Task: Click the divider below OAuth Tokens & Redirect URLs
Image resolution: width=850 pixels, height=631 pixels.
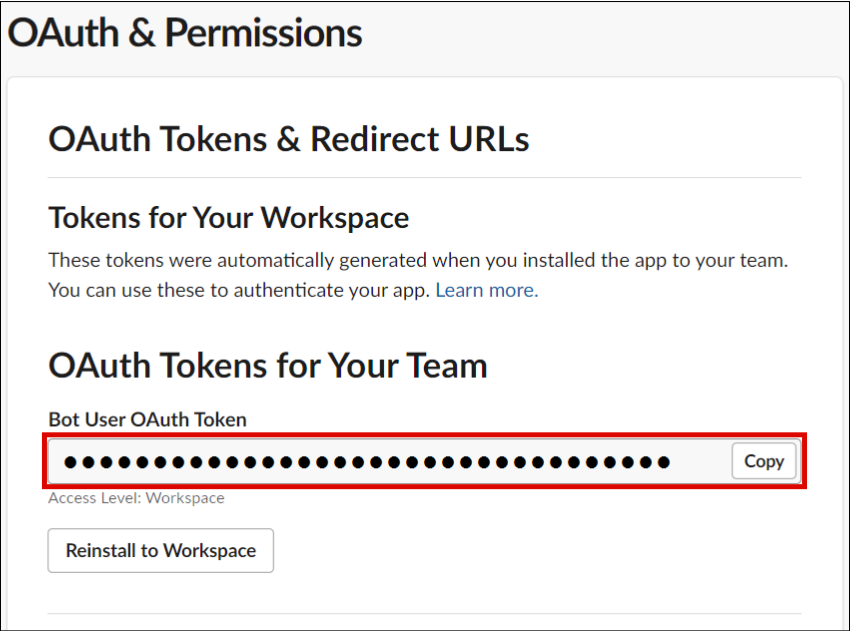Action: (x=425, y=178)
